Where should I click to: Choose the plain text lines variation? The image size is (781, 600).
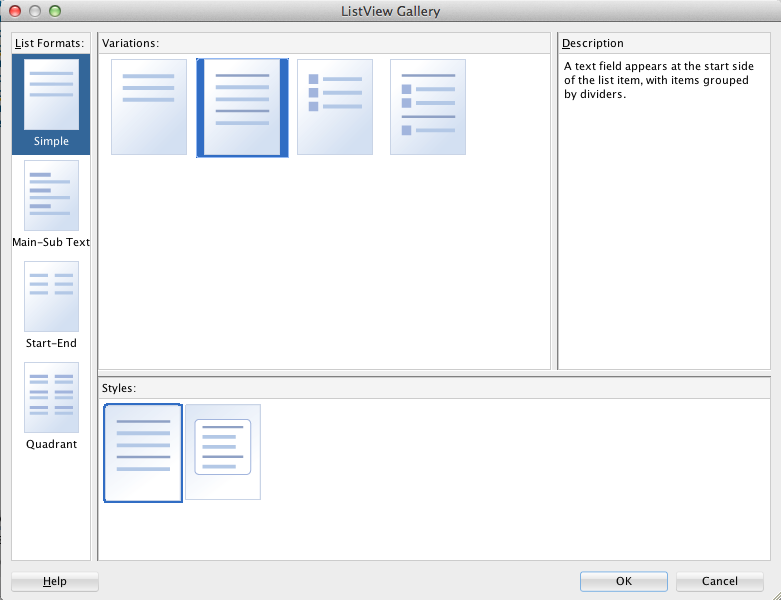[149, 107]
